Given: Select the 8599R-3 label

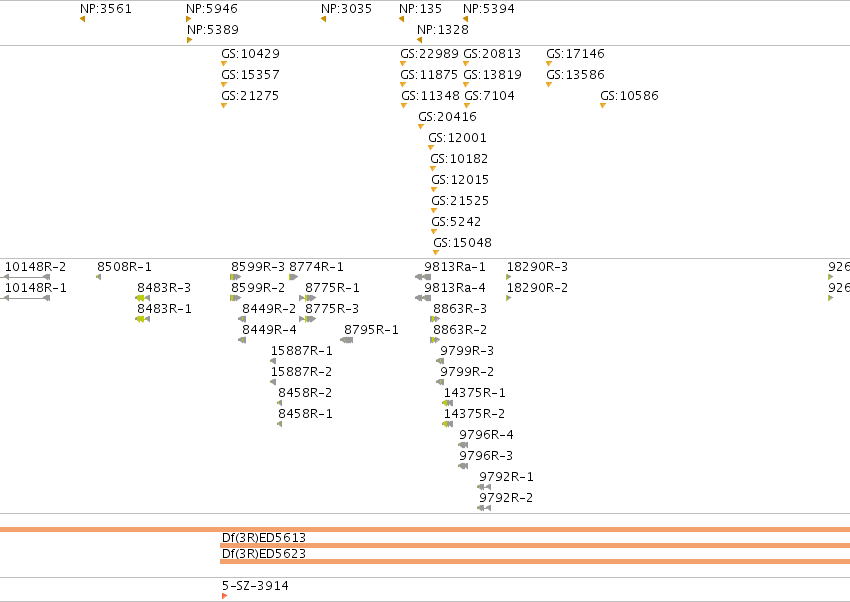Looking at the screenshot, I should click(x=258, y=267).
